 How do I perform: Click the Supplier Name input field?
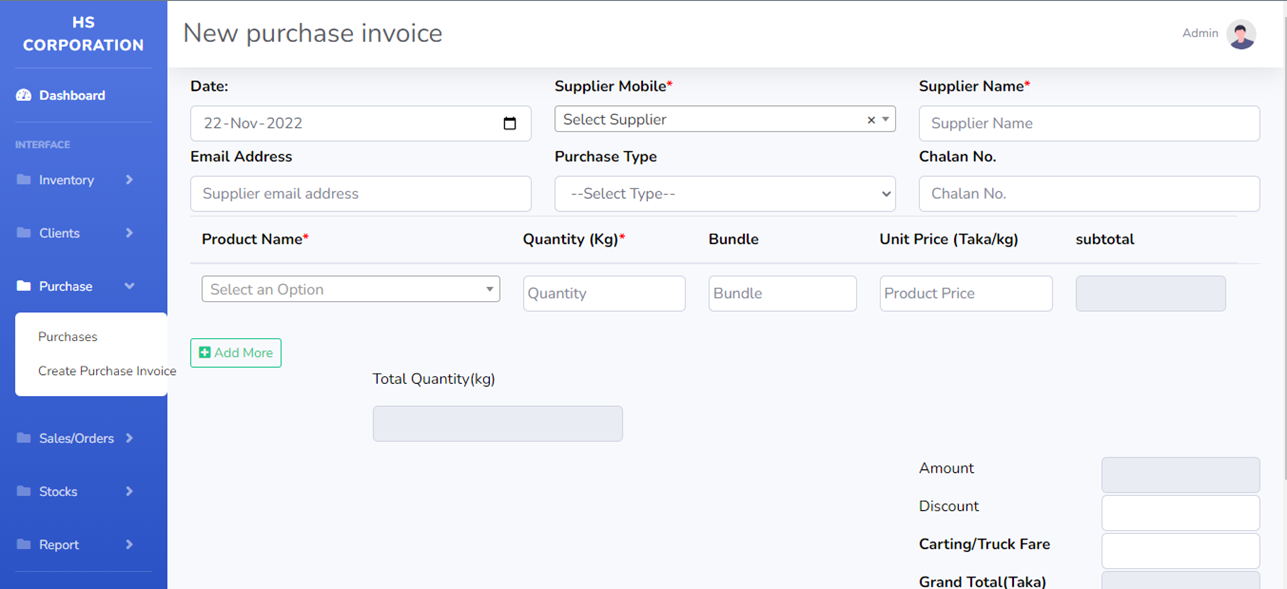(1089, 124)
